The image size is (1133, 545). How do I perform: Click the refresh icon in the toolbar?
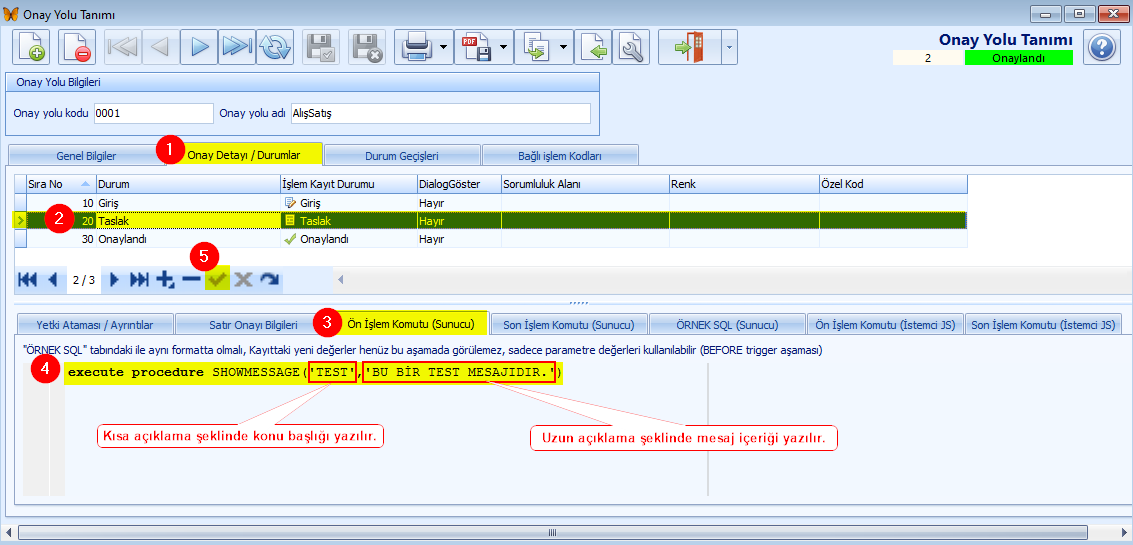pyautogui.click(x=275, y=47)
